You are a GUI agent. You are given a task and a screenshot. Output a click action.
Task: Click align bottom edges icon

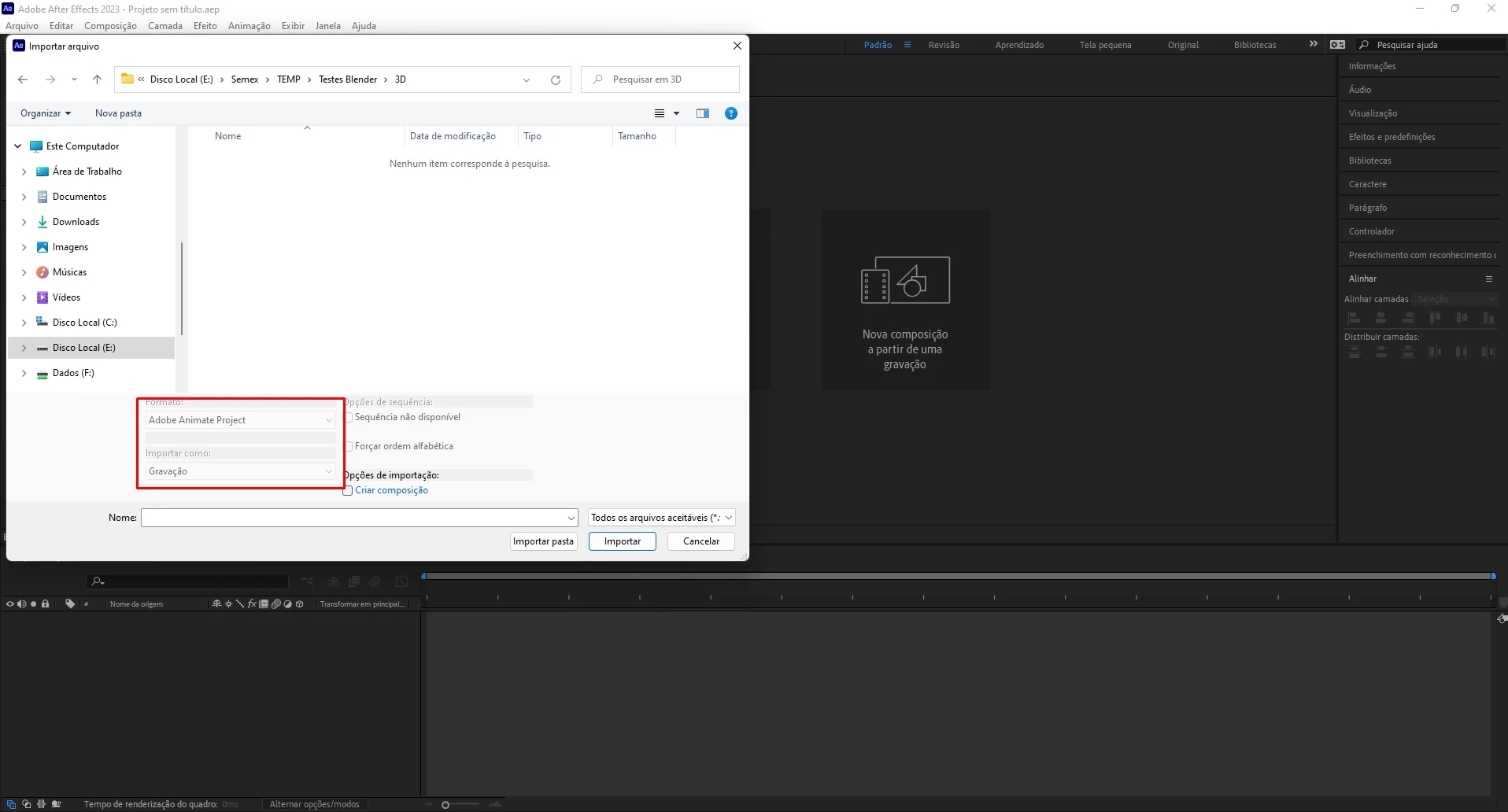coord(1488,318)
